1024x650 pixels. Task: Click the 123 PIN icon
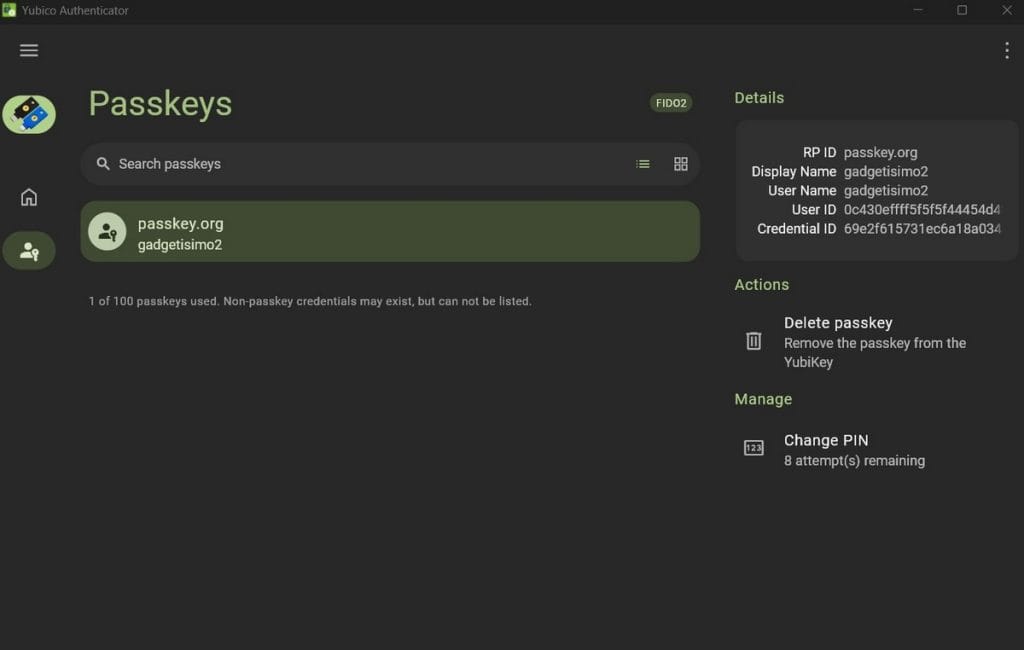click(x=754, y=447)
